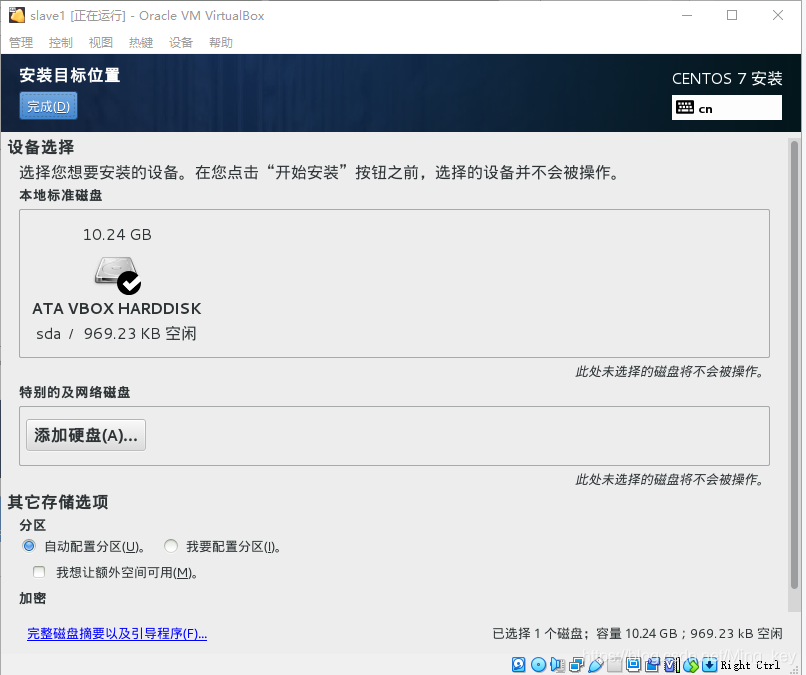Viewport: 806px width, 675px height.
Task: Open full disk summary and bootloader link
Action: (x=117, y=633)
